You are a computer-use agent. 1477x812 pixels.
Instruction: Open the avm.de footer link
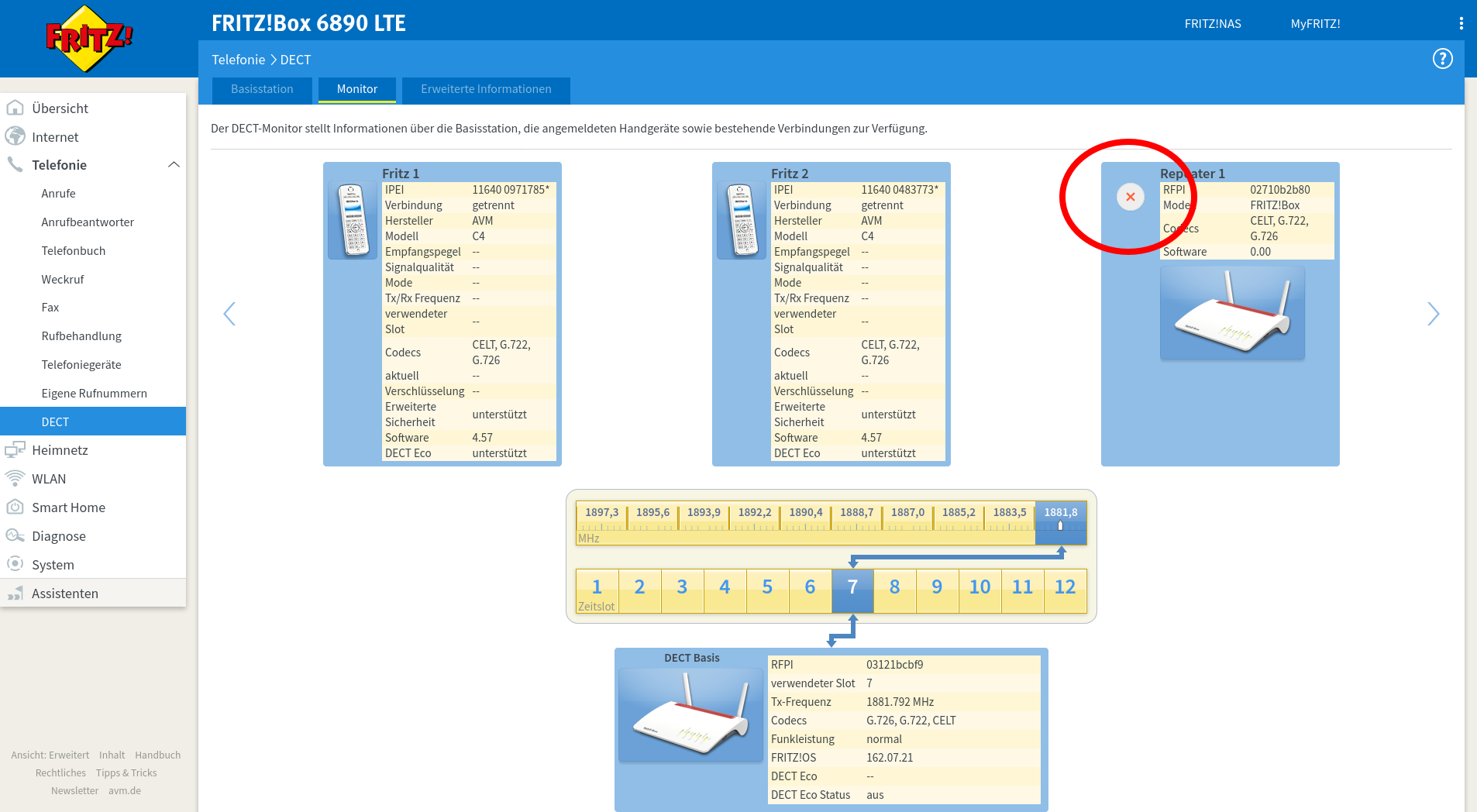pyautogui.click(x=125, y=790)
